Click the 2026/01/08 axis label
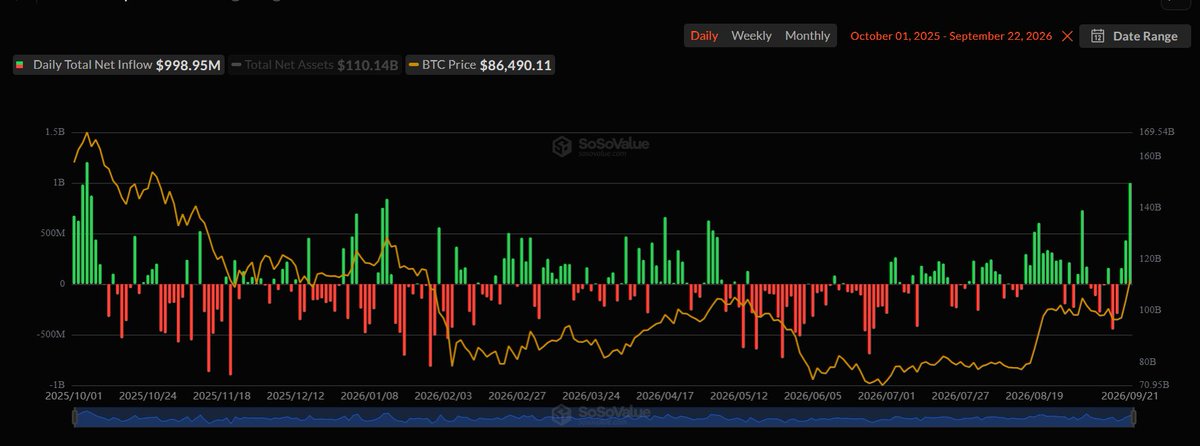 tap(371, 396)
